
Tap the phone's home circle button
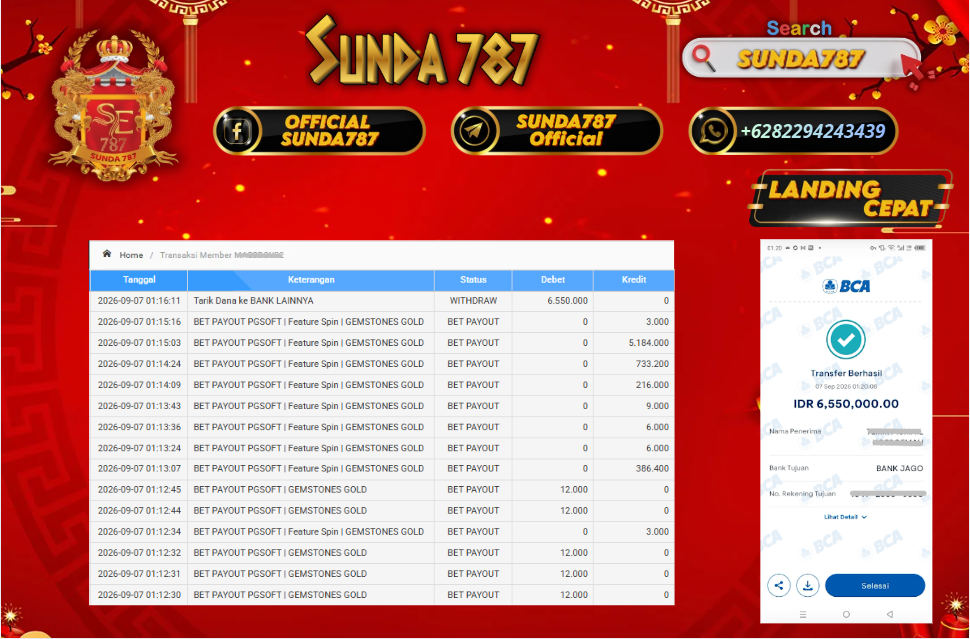pyautogui.click(x=846, y=614)
